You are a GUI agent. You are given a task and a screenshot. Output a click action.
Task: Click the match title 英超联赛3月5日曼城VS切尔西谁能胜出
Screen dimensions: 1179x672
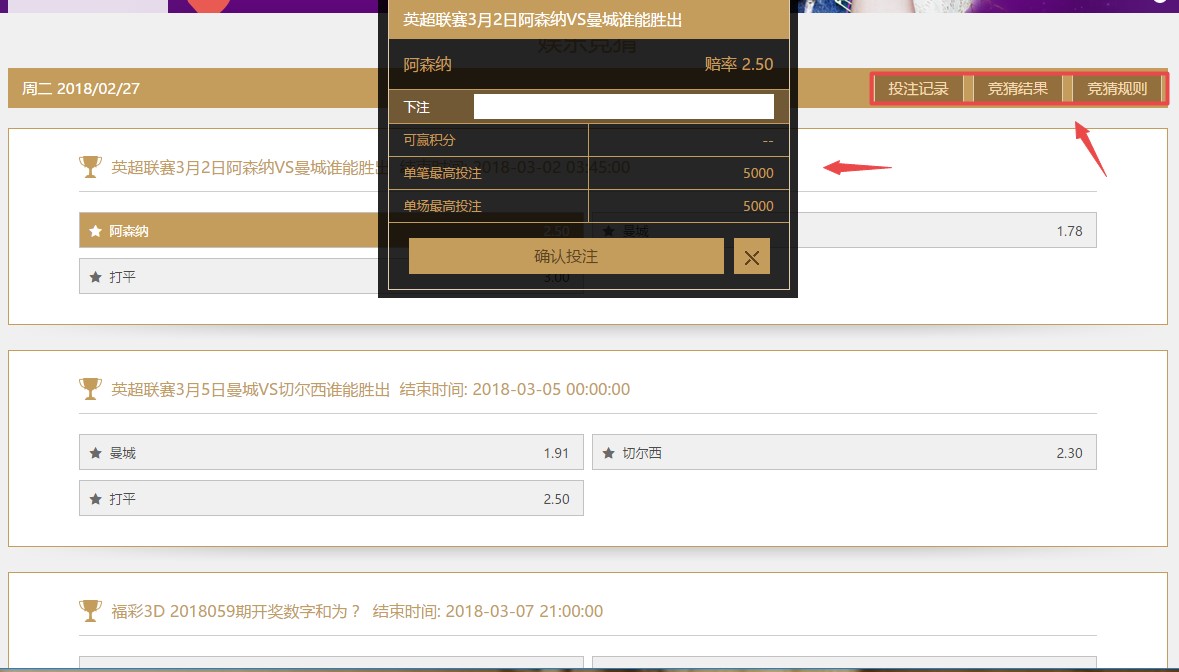point(251,389)
